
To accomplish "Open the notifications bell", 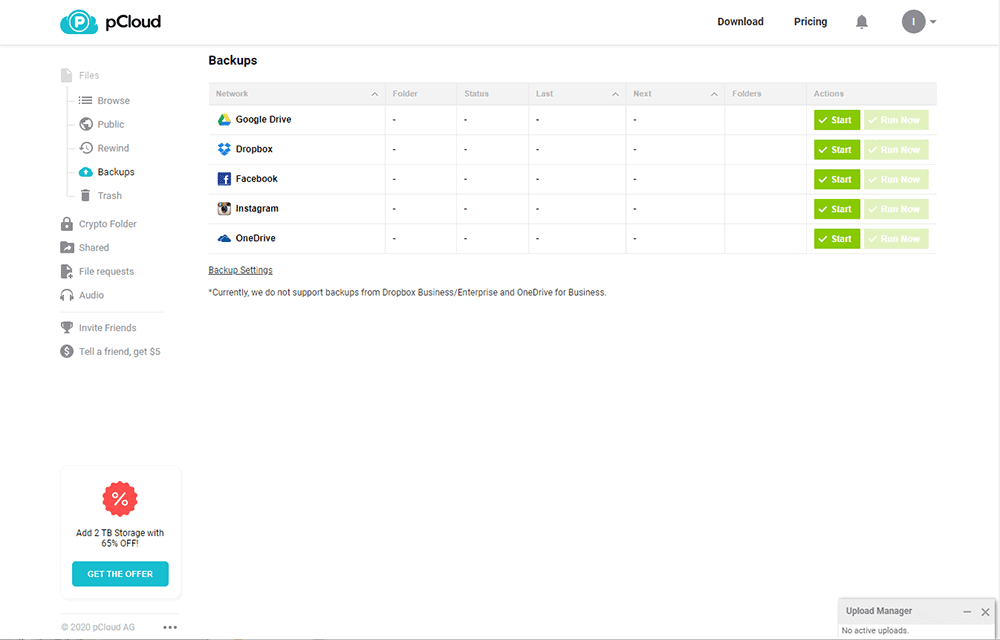I will [862, 22].
